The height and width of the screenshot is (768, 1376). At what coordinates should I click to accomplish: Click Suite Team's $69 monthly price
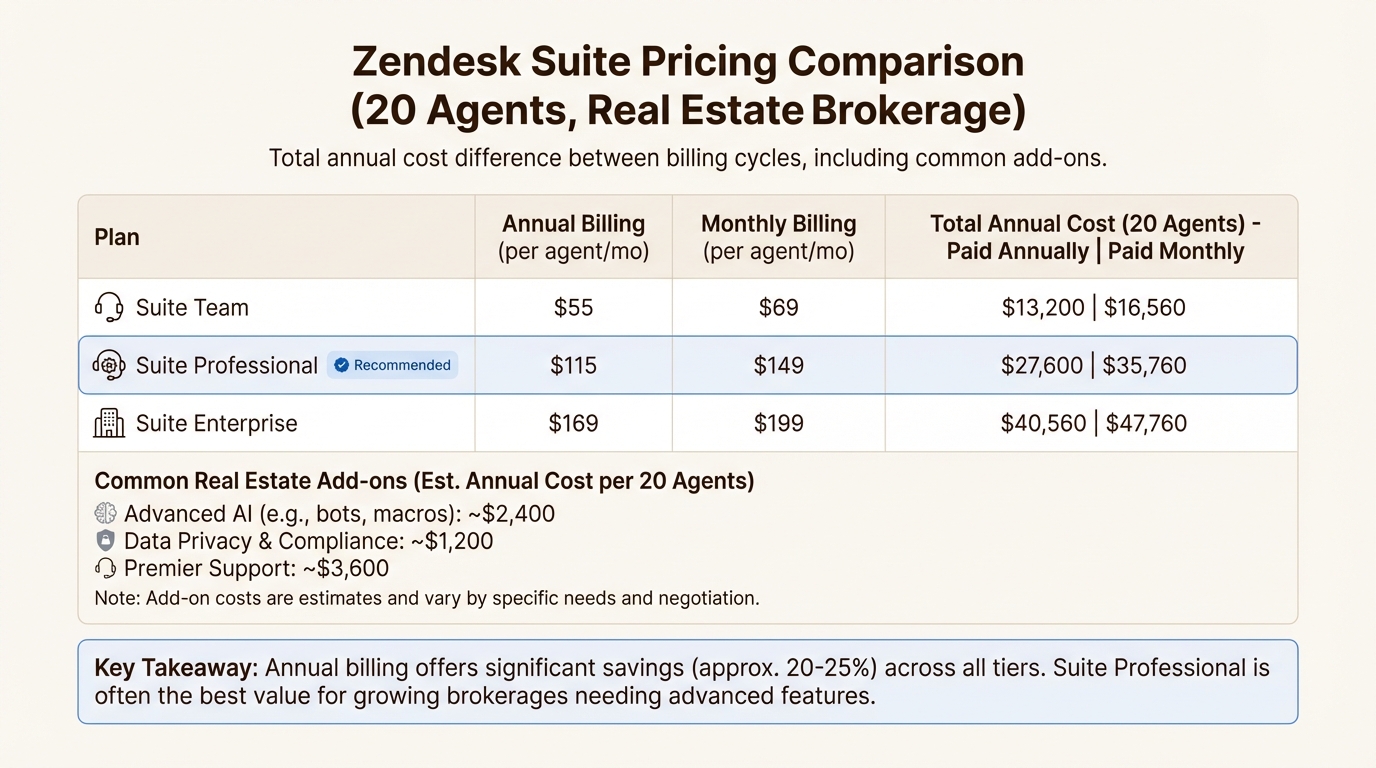(778, 307)
